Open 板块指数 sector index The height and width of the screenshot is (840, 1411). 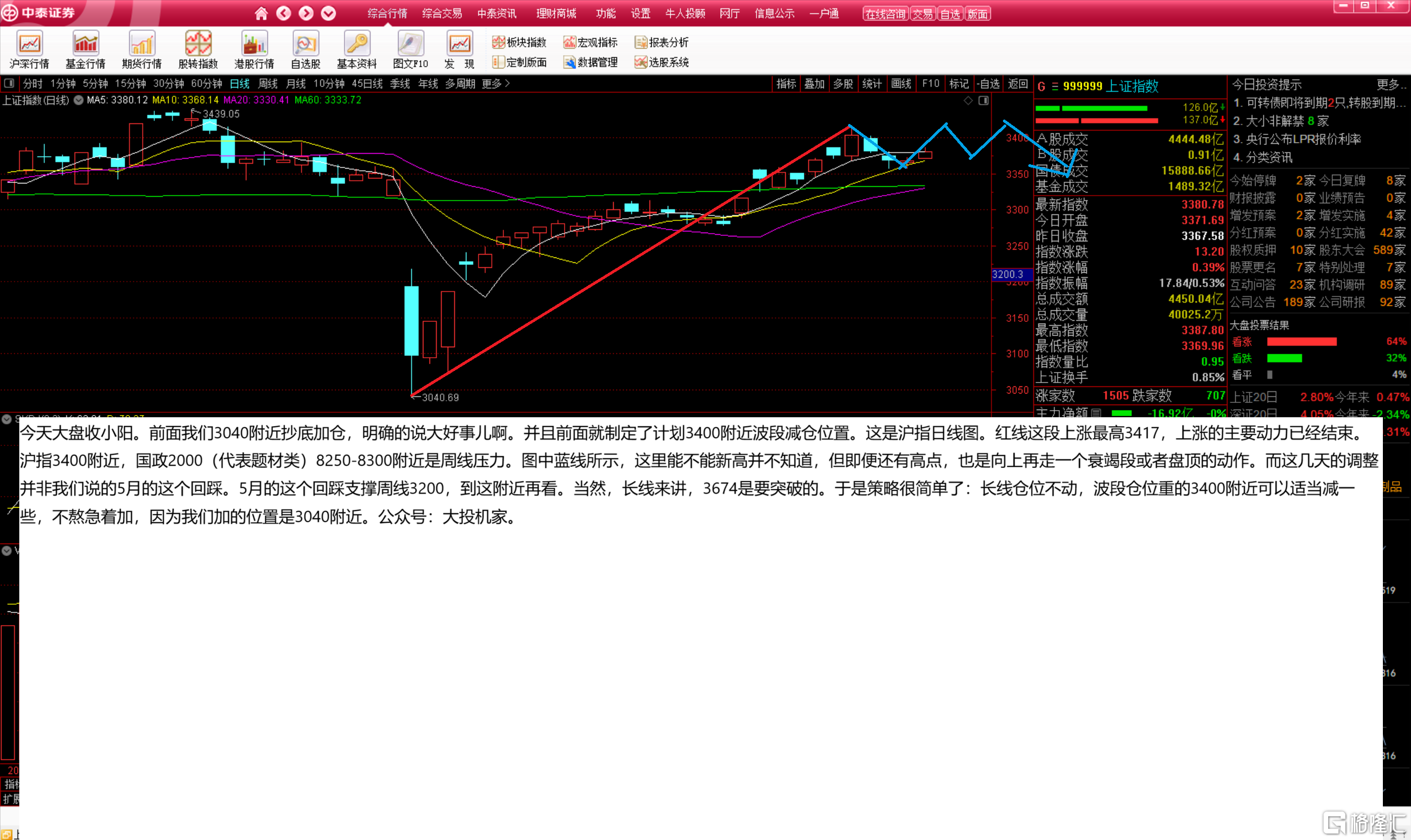[519, 42]
